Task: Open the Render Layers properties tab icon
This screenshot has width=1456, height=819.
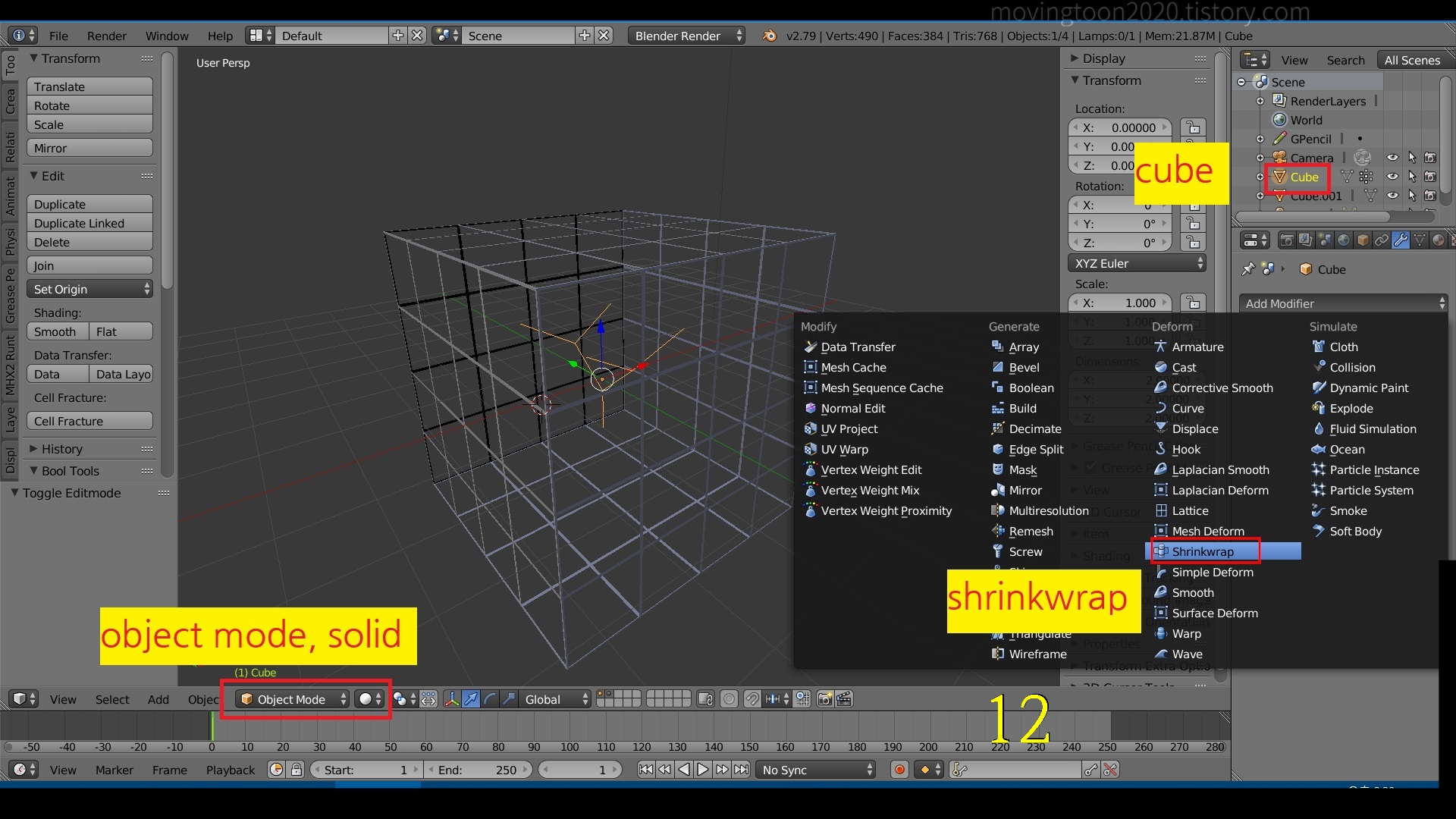Action: coord(1306,240)
